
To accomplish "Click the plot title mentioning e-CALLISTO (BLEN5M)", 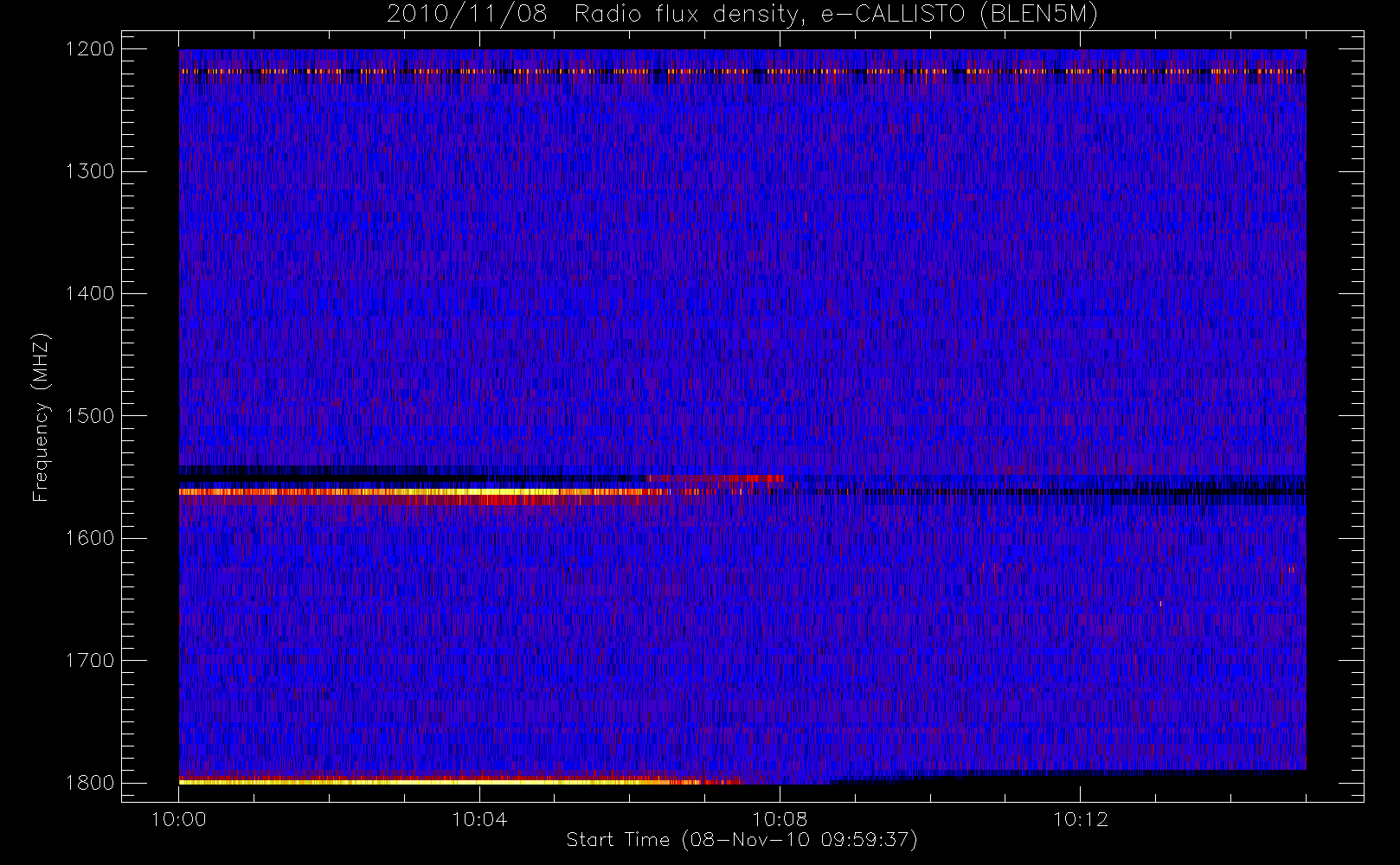I will point(742,15).
